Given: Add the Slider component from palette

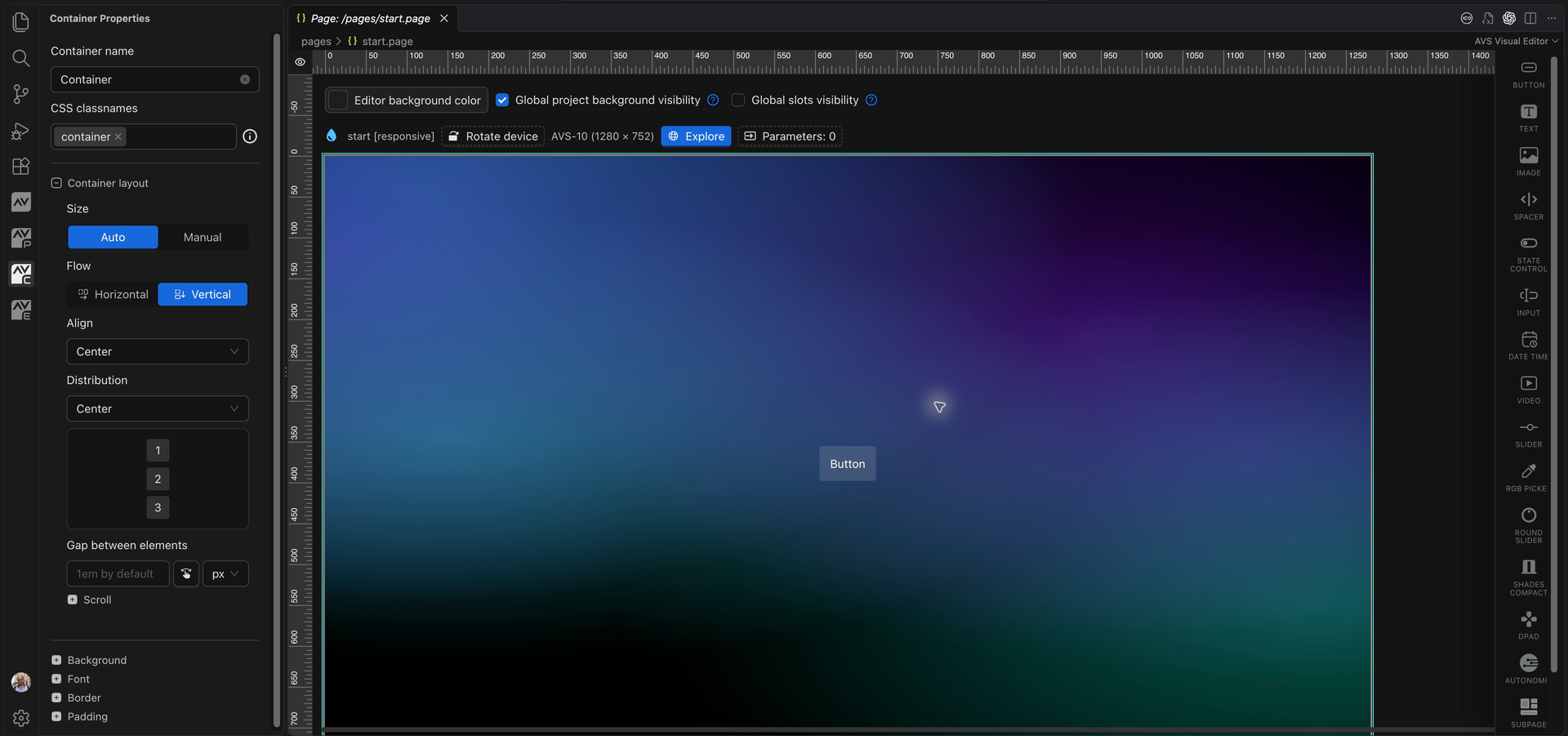Looking at the screenshot, I should coord(1529,433).
